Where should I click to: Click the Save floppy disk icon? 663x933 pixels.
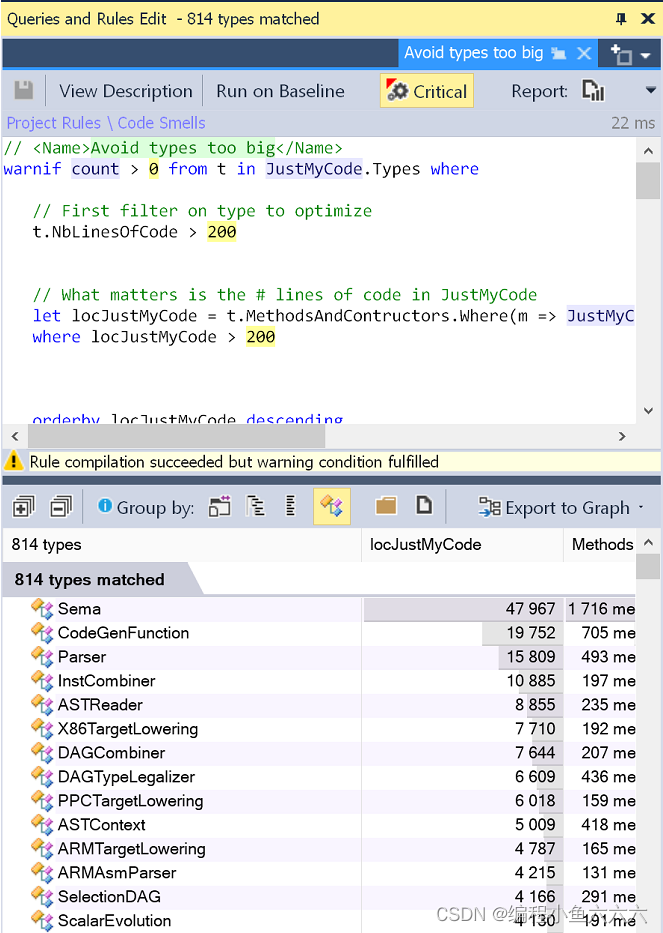tap(24, 90)
